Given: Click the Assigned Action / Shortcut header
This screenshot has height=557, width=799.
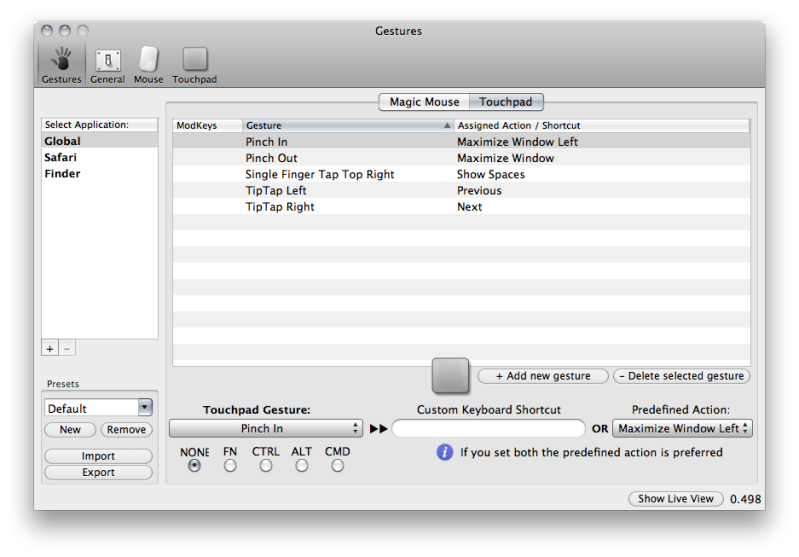Looking at the screenshot, I should pyautogui.click(x=602, y=125).
